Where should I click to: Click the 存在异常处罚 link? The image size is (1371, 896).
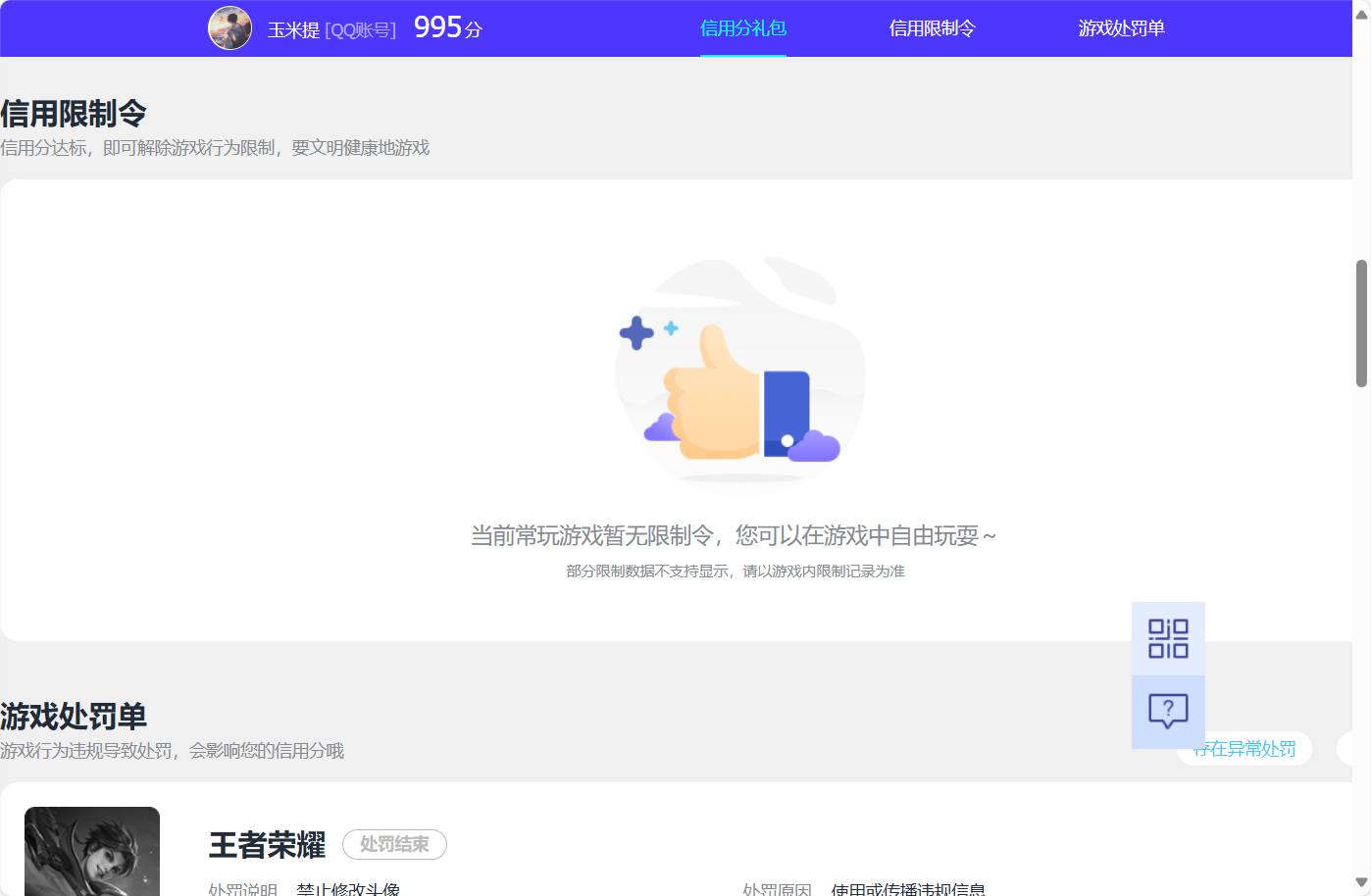coord(1244,749)
